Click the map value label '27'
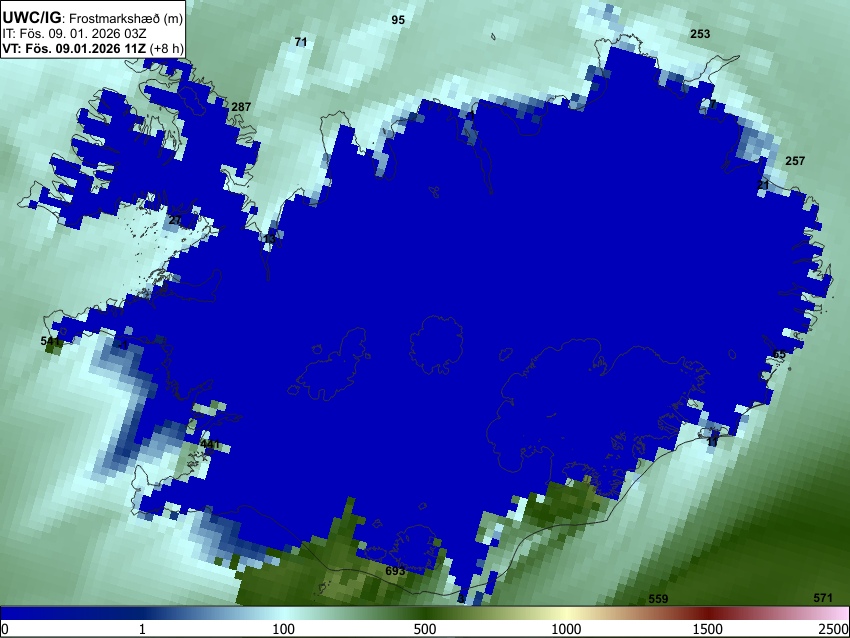This screenshot has height=638, width=850. [x=175, y=220]
